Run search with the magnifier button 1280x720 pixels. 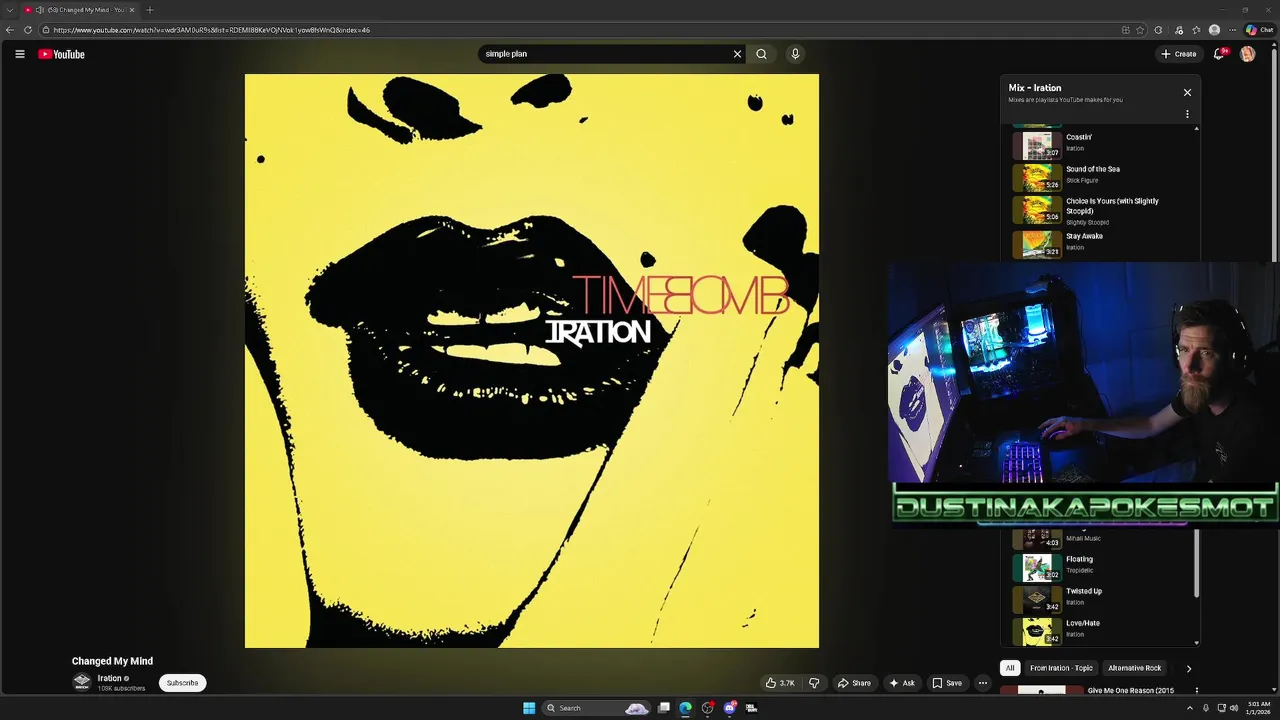761,54
